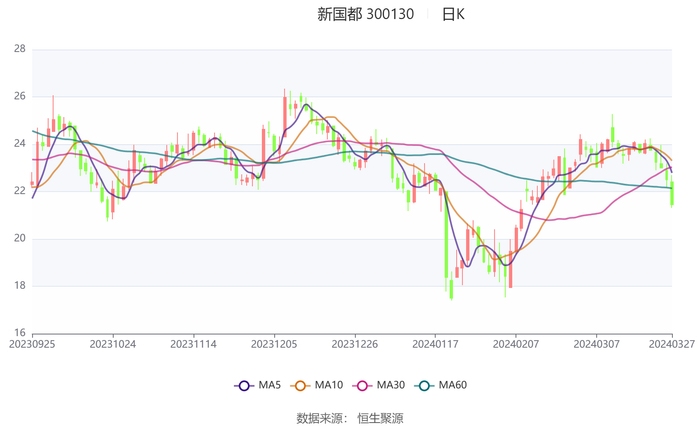Select the 20240207 x-axis date
Viewport: 700px width, 426px height.
click(x=514, y=344)
